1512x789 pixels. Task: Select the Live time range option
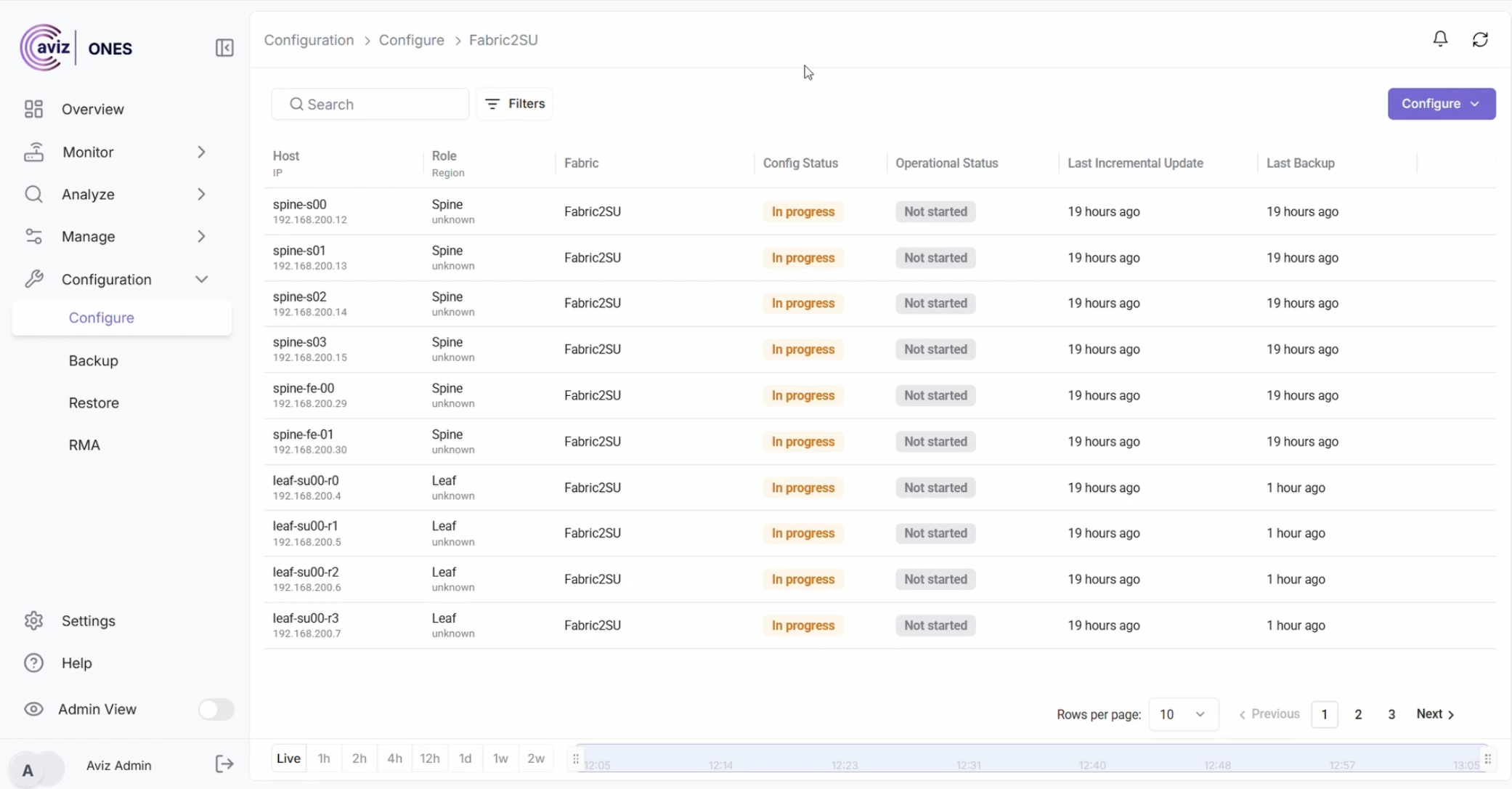pyautogui.click(x=288, y=758)
